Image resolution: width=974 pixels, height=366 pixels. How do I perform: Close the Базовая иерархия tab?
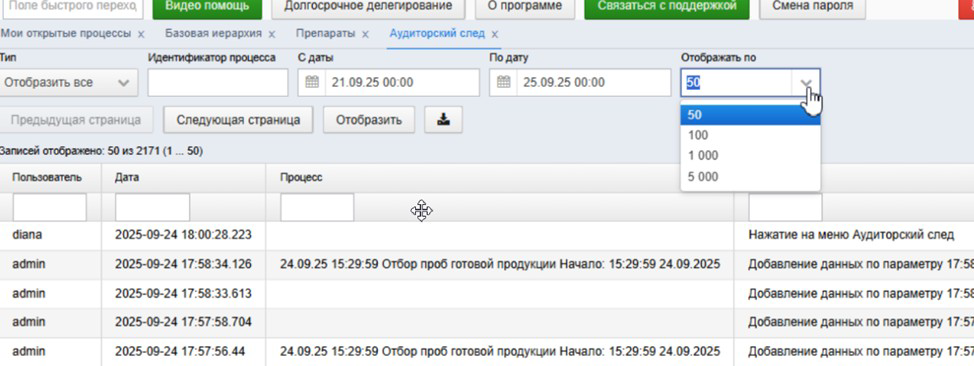(x=272, y=34)
